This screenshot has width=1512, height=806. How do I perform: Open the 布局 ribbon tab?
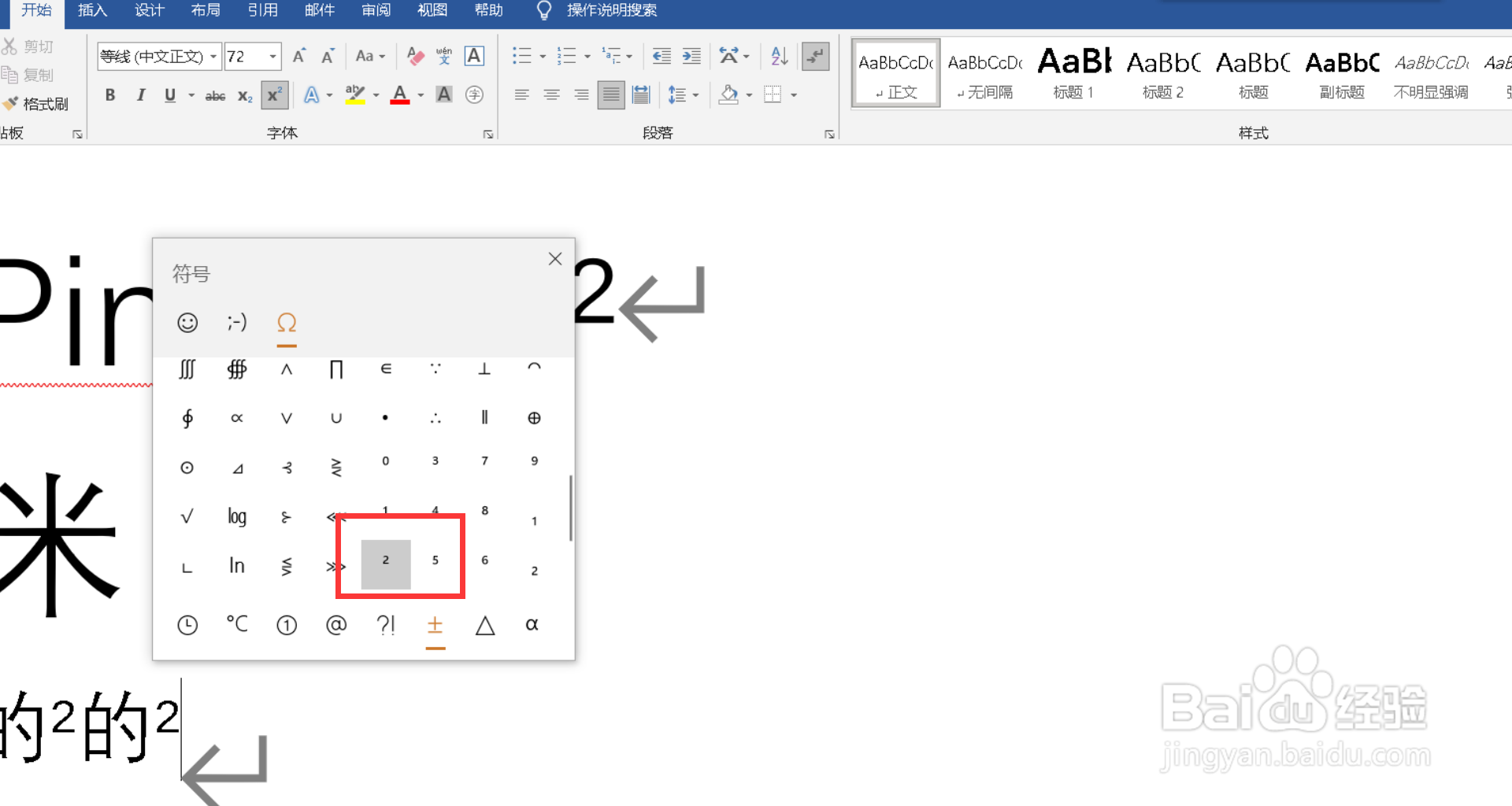tap(206, 10)
